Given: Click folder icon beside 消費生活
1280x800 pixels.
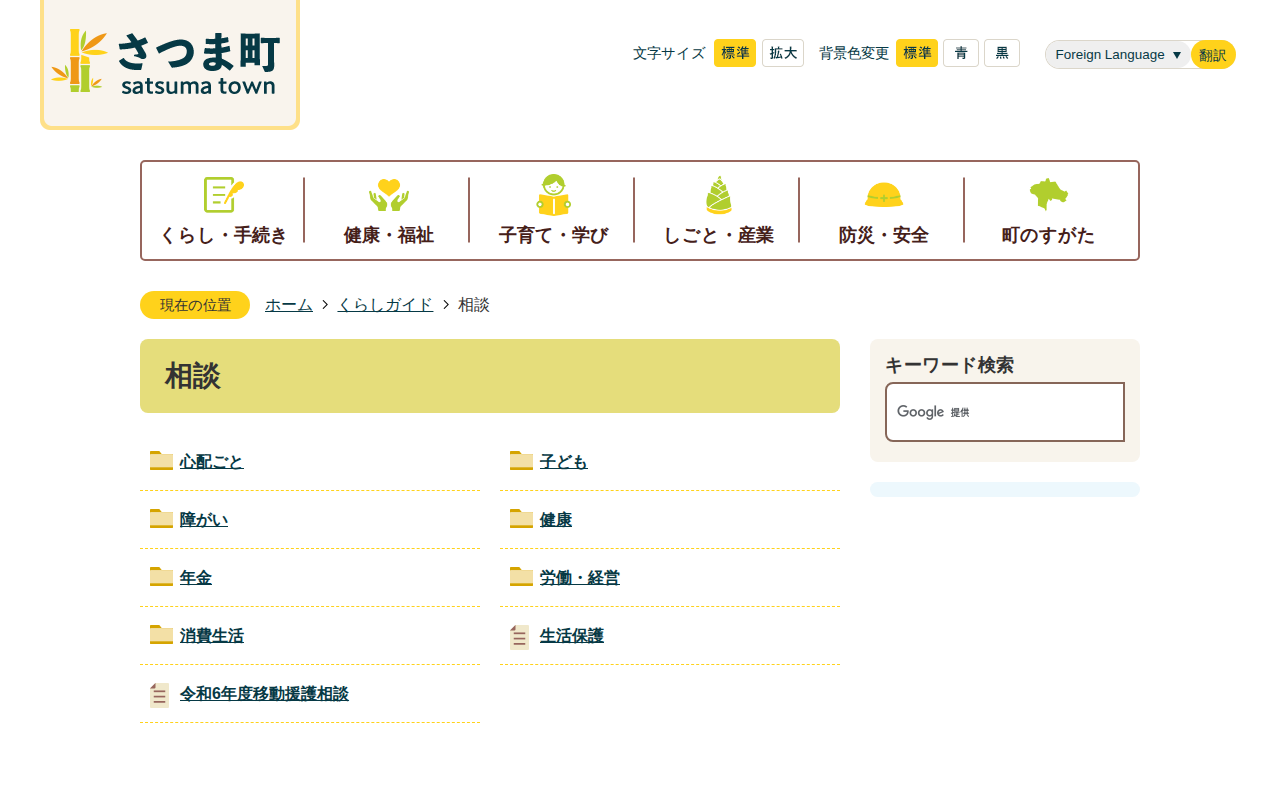Looking at the screenshot, I should (161, 635).
